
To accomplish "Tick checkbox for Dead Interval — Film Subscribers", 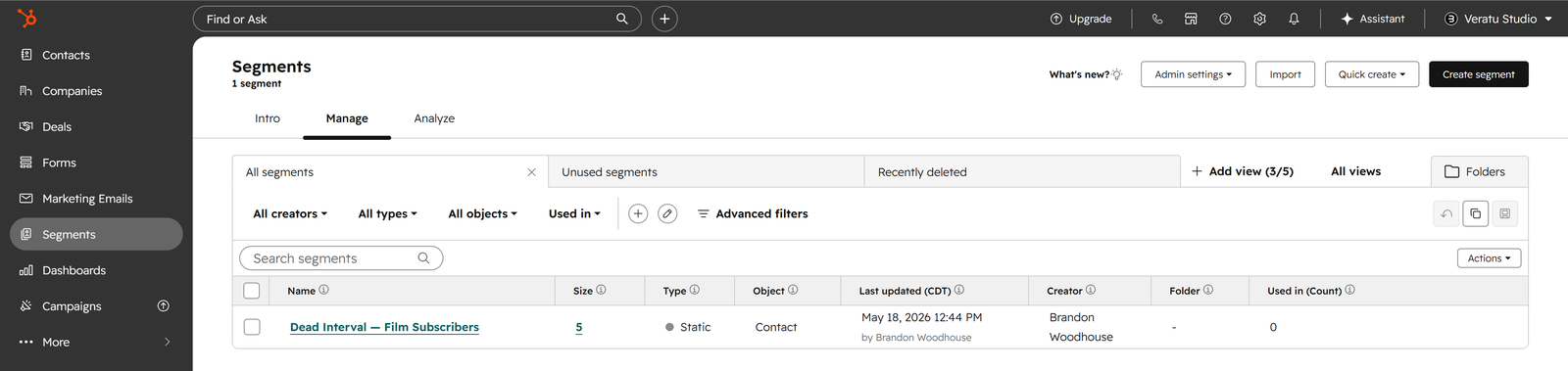I will 252,327.
